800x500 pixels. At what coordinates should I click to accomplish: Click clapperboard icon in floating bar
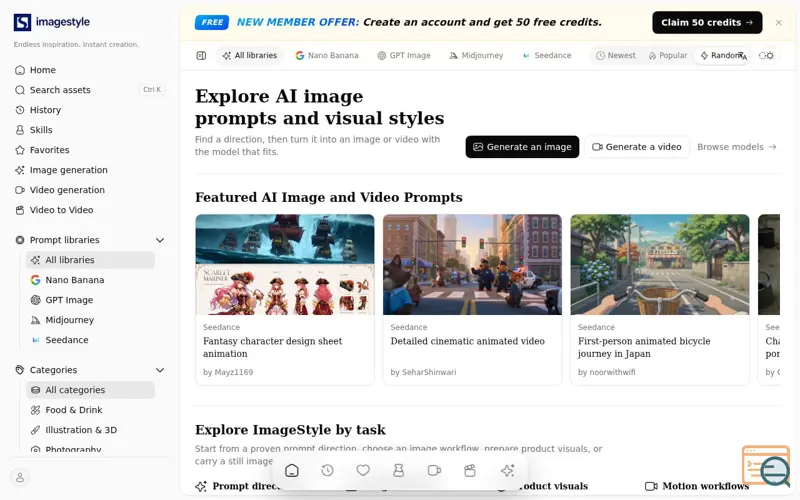click(470, 470)
